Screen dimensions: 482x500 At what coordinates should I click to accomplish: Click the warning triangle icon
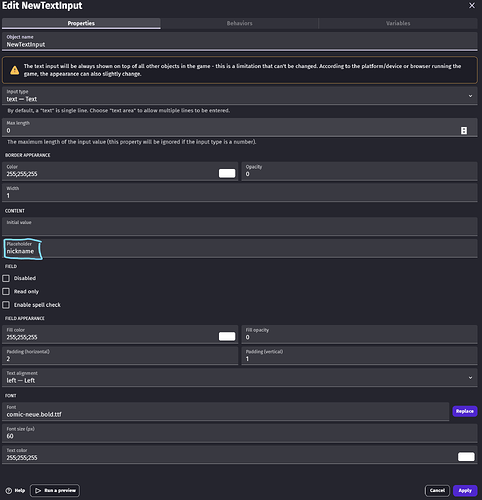click(x=14, y=70)
